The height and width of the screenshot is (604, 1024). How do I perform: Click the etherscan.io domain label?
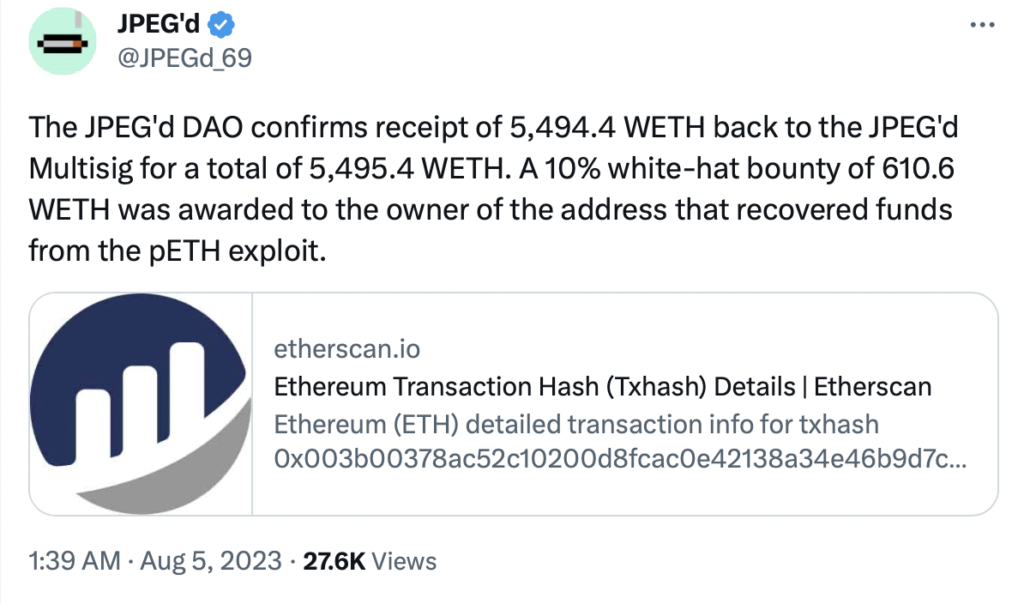pyautogui.click(x=347, y=349)
